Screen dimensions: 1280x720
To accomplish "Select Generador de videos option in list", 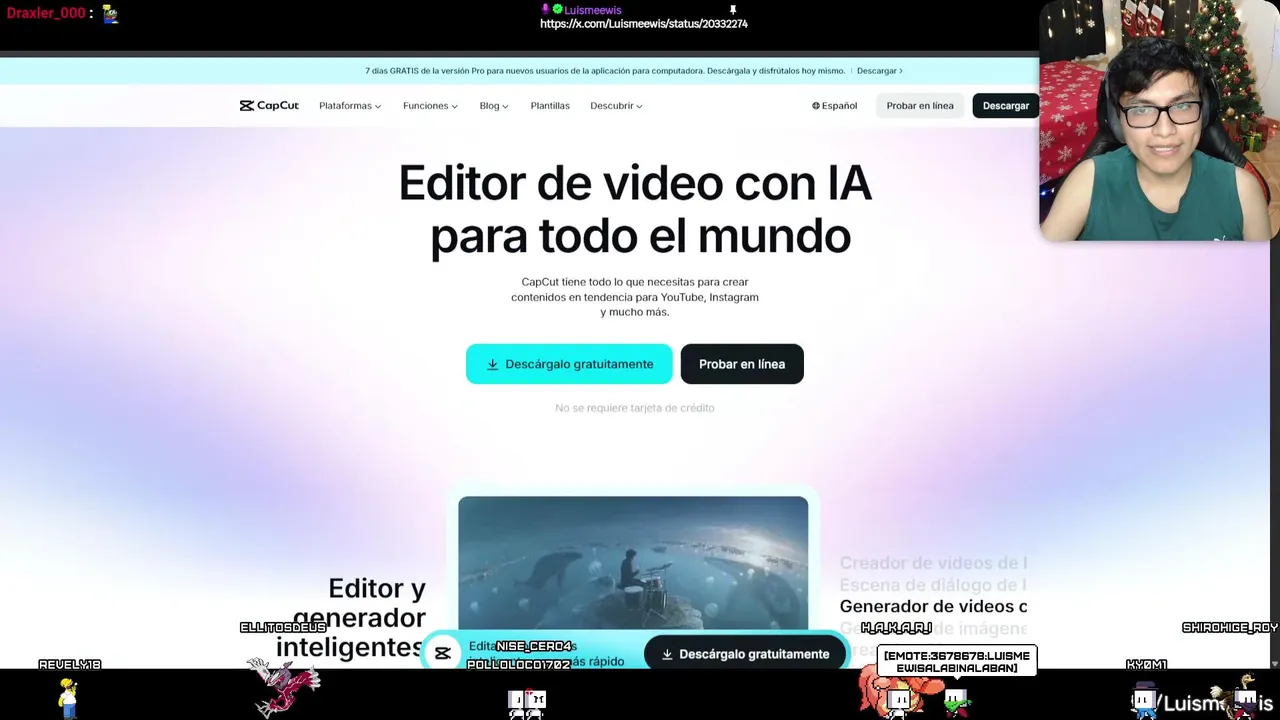I will click(933, 606).
